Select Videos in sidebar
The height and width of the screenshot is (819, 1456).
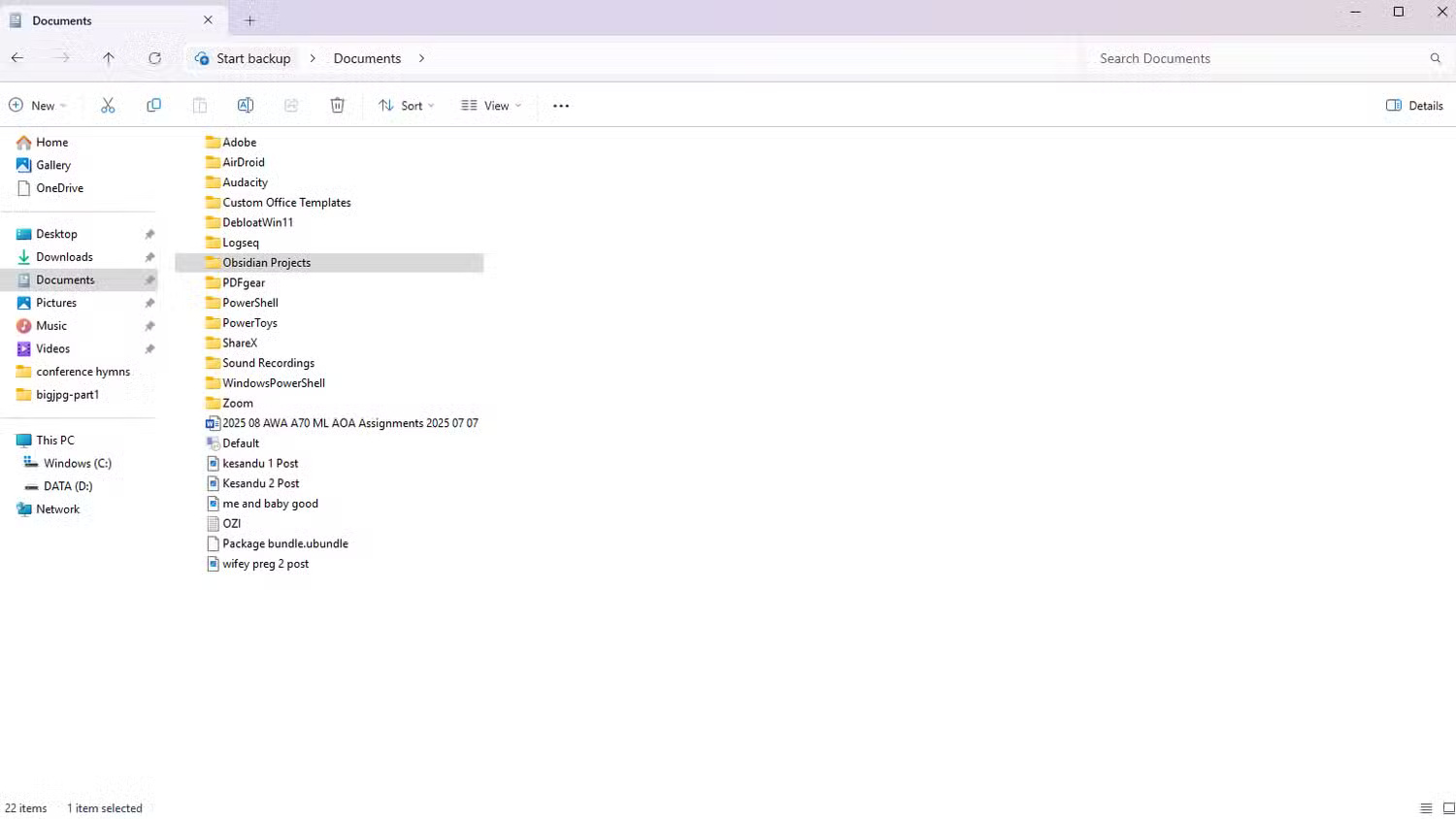click(x=52, y=349)
